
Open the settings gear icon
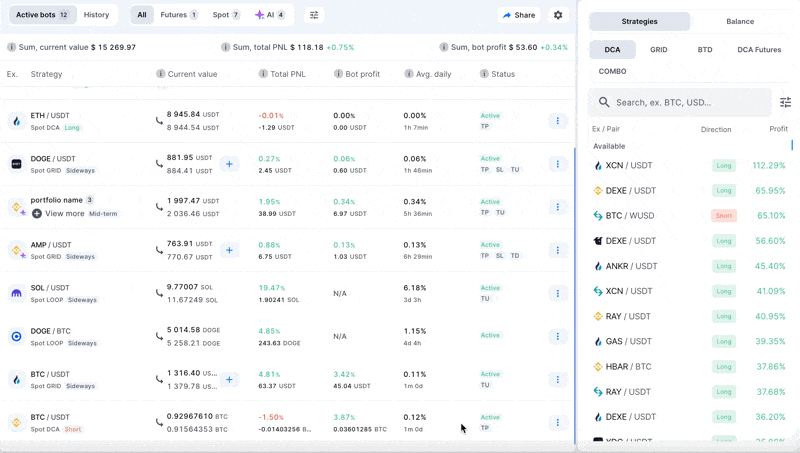coord(558,15)
